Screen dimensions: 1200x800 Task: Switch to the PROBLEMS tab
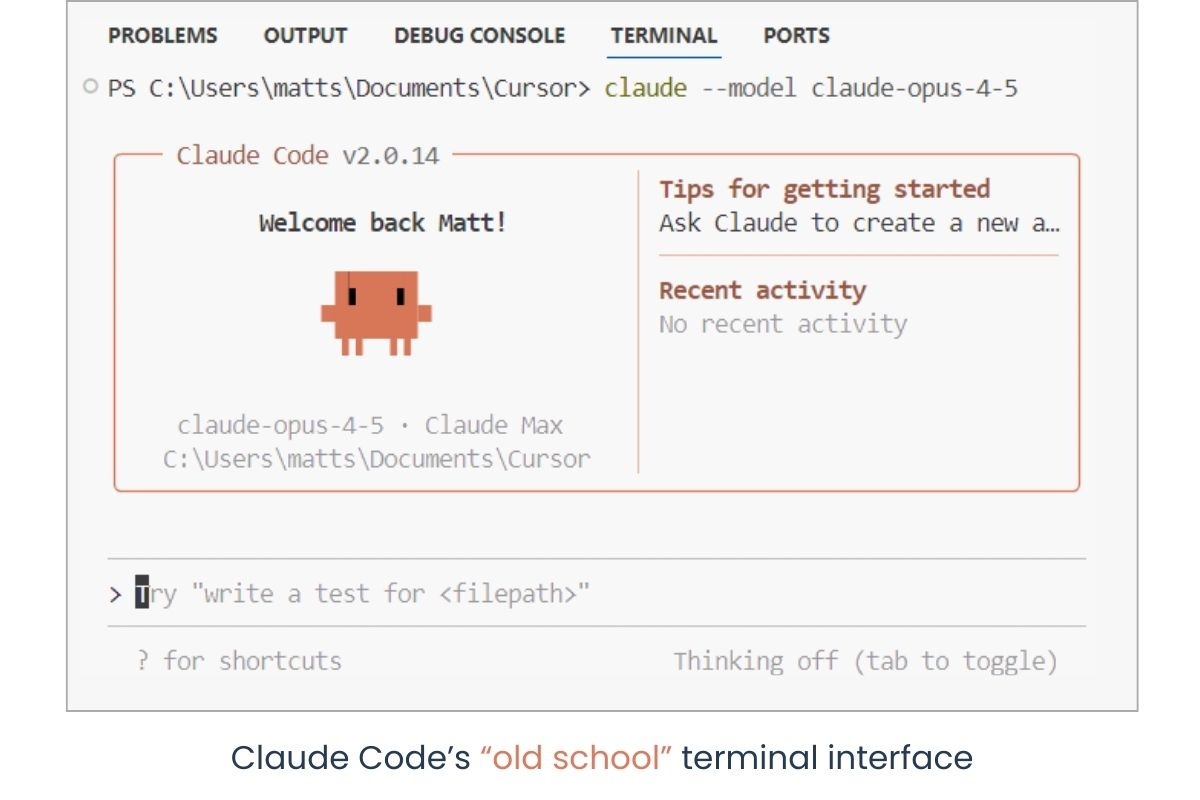pos(163,36)
